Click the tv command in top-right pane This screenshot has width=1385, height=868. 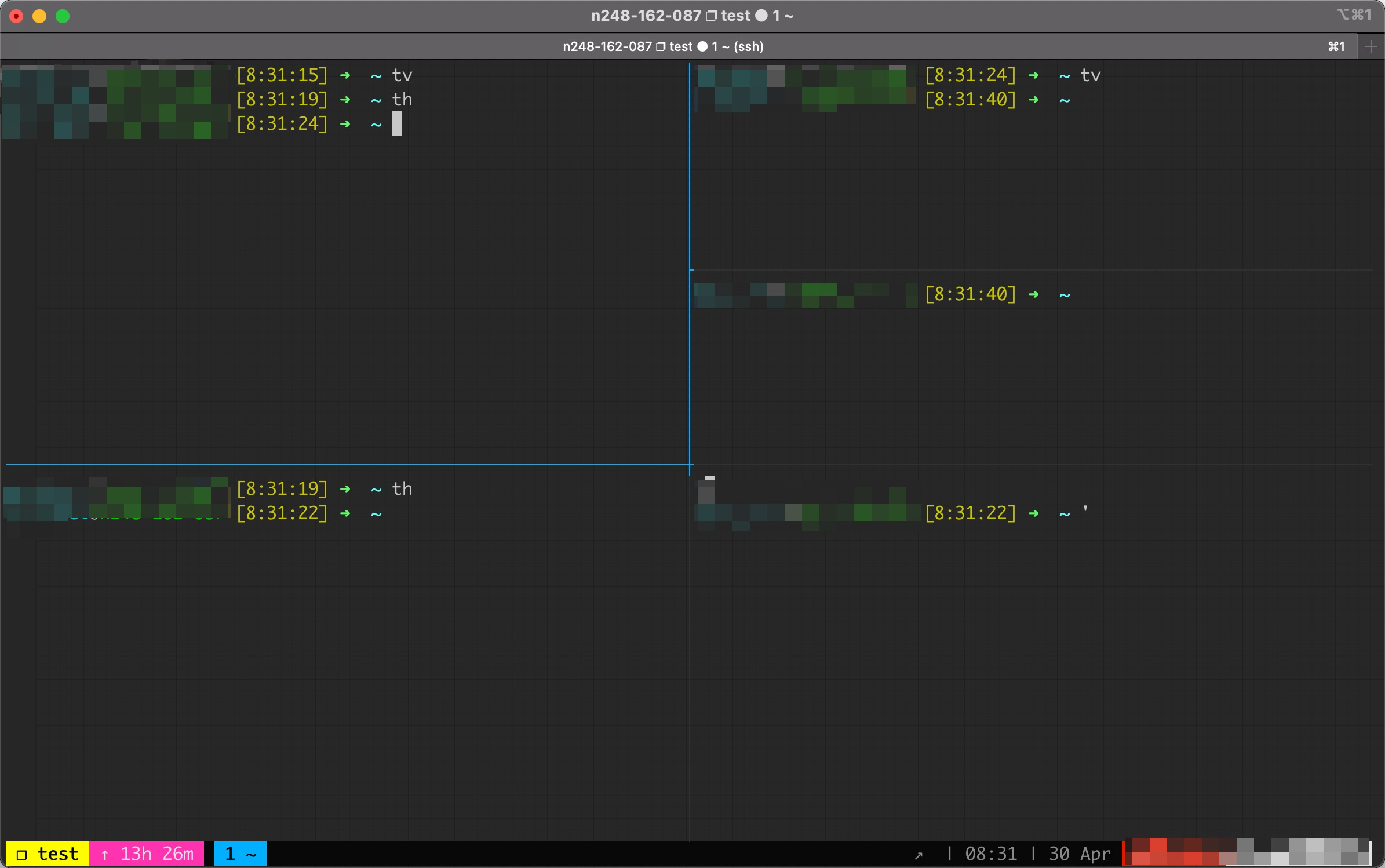click(x=1091, y=75)
